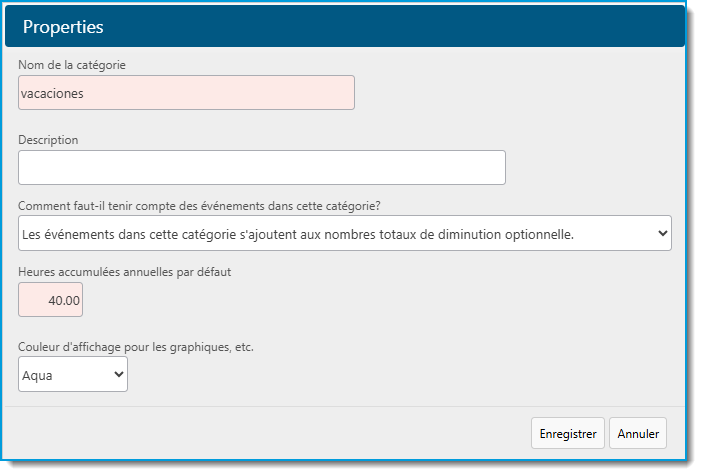Click the Nom de la catégorie field
The height and width of the screenshot is (475, 701).
186,93
